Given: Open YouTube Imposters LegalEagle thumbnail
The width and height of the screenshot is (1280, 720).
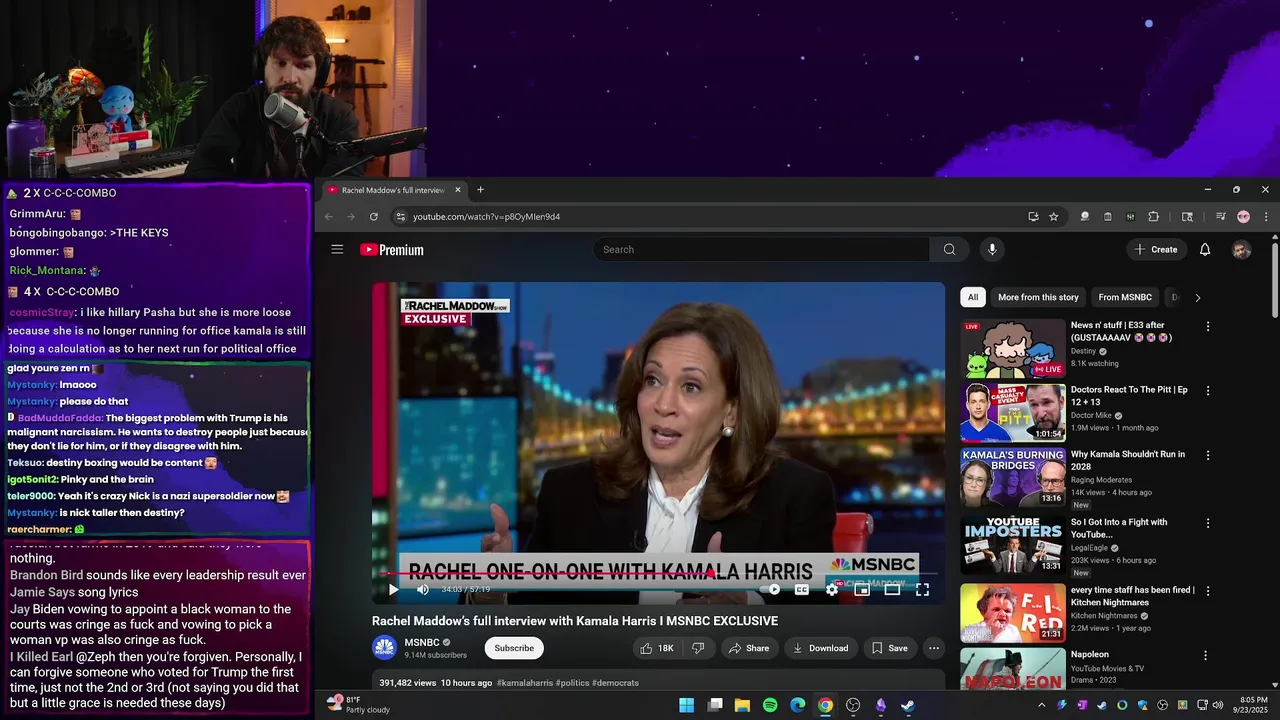Looking at the screenshot, I should (1013, 544).
